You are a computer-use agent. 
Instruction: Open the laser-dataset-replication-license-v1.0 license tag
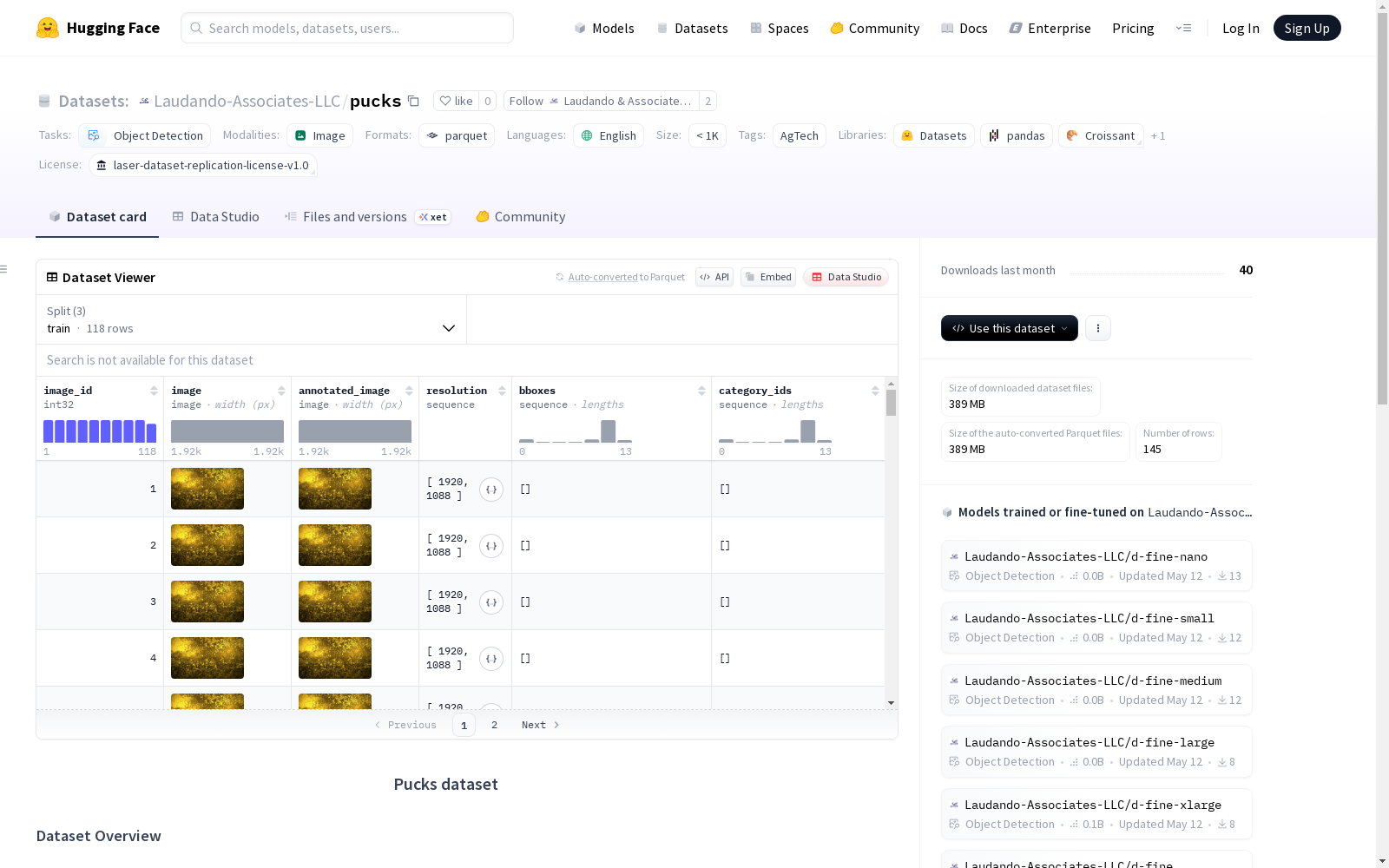point(203,165)
